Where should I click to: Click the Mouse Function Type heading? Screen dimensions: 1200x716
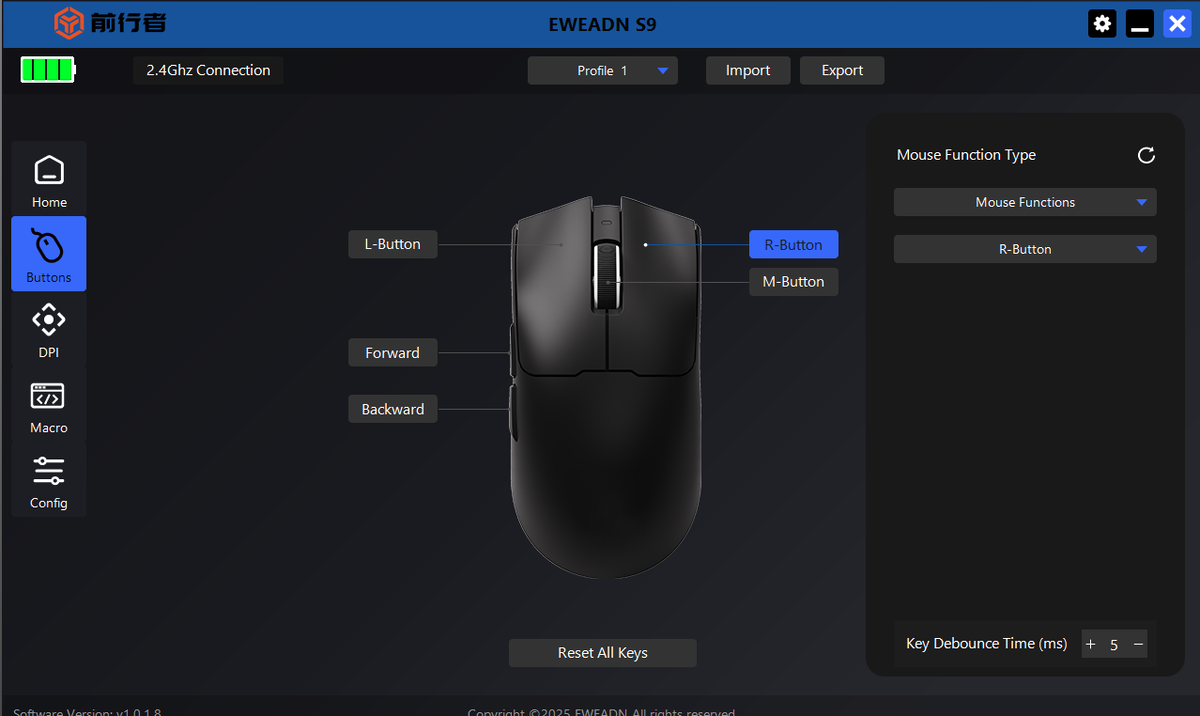[966, 155]
